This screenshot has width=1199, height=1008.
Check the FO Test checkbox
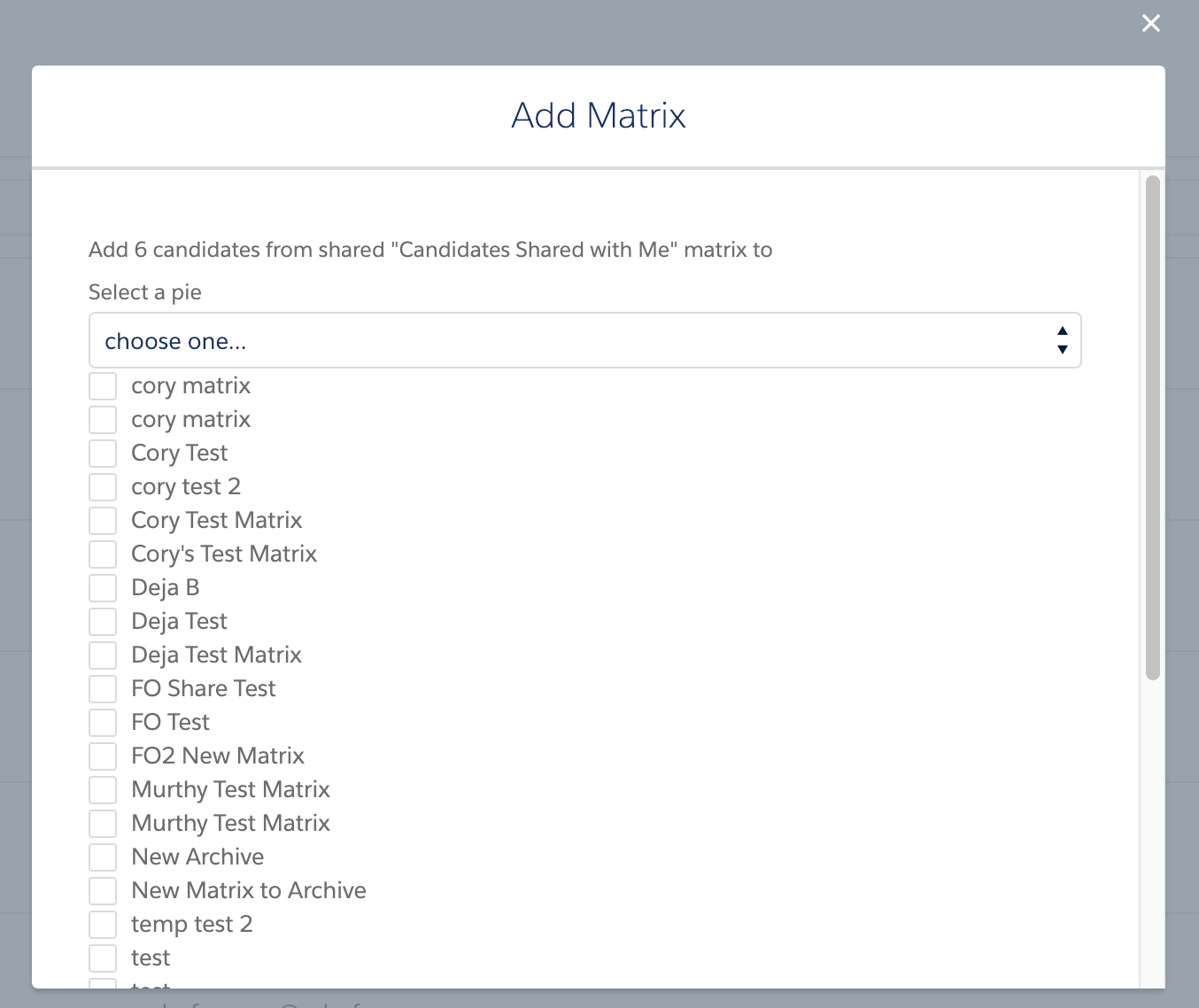(x=103, y=723)
